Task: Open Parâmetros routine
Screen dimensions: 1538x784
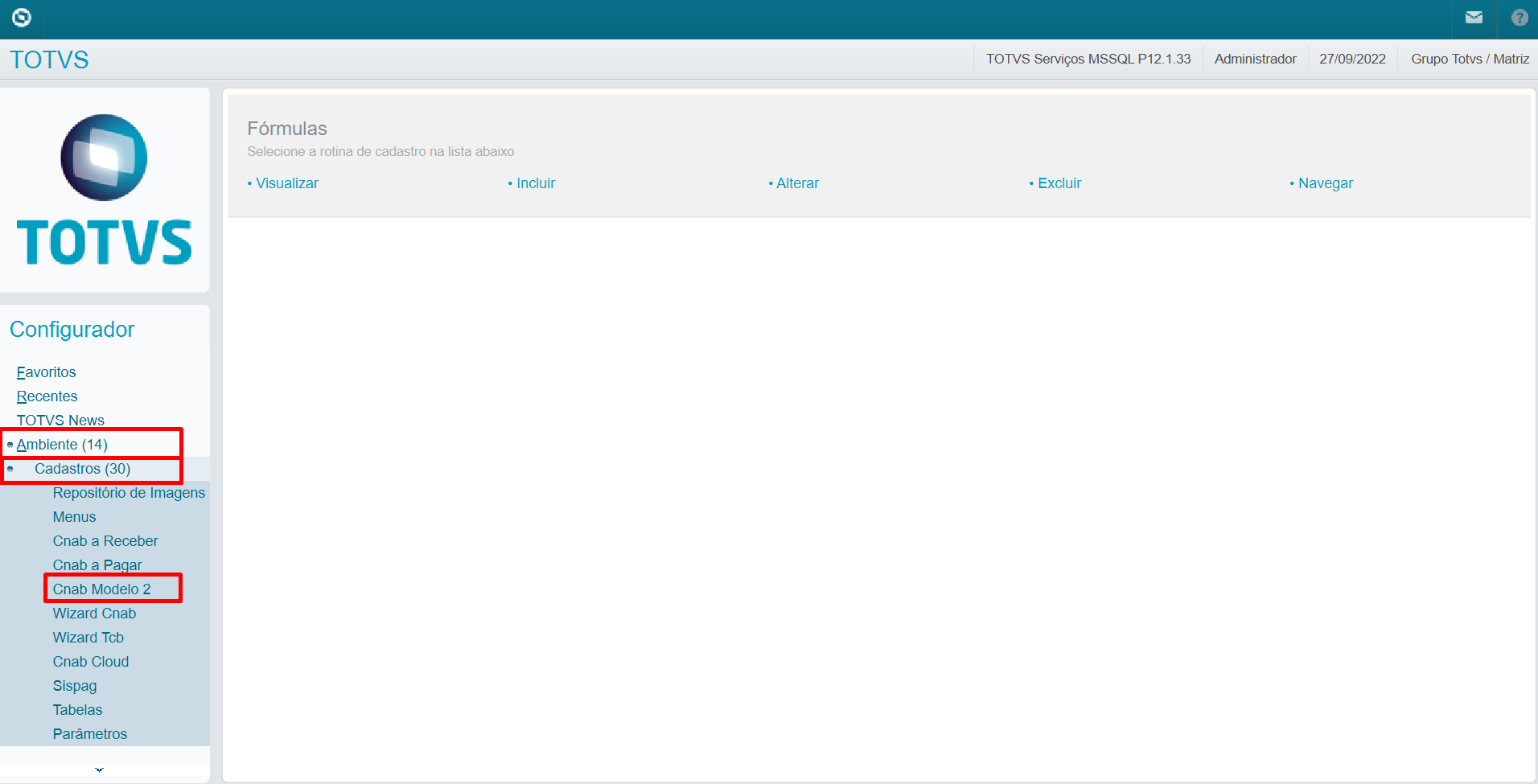Action: (90, 734)
